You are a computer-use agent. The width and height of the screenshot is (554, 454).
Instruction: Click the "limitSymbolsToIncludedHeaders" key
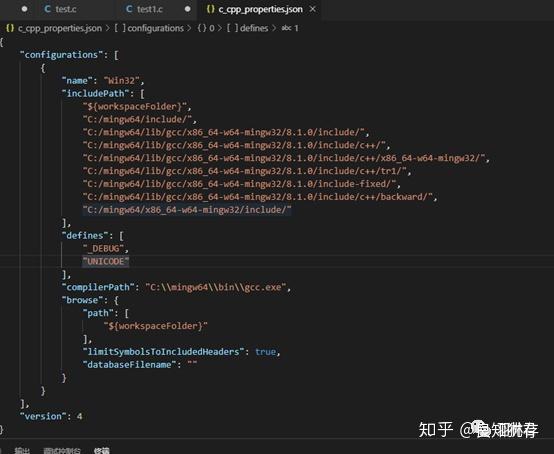coord(163,352)
